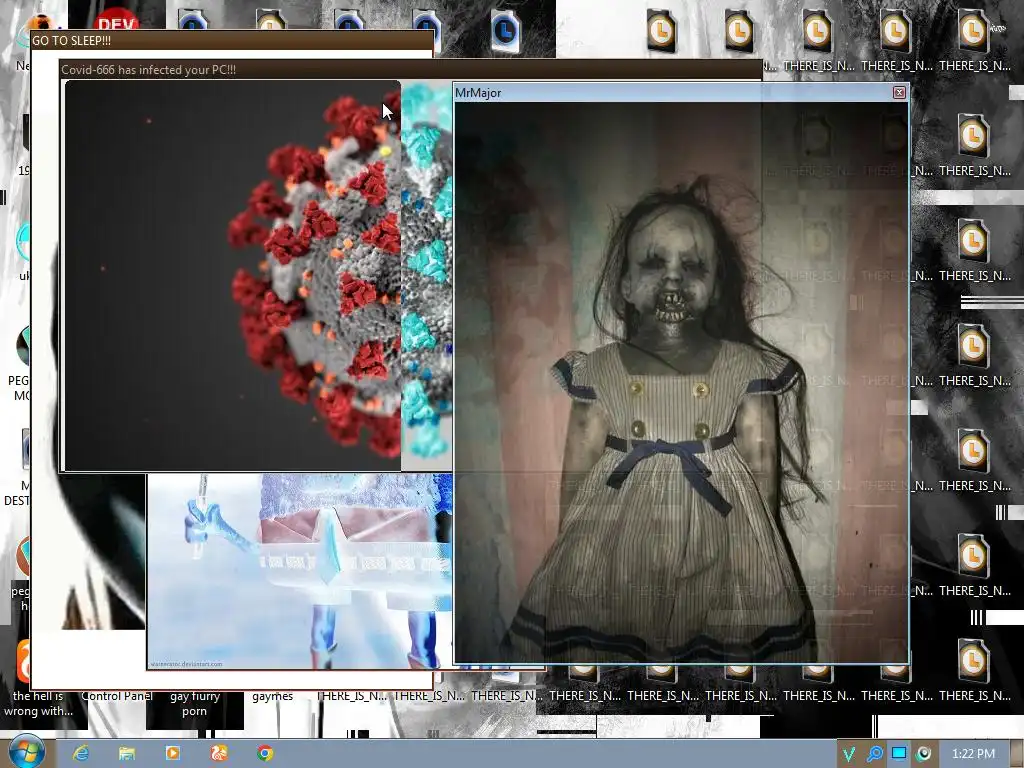The height and width of the screenshot is (768, 1024).
Task: Launch Internet Explorer from the taskbar
Action: [81, 753]
